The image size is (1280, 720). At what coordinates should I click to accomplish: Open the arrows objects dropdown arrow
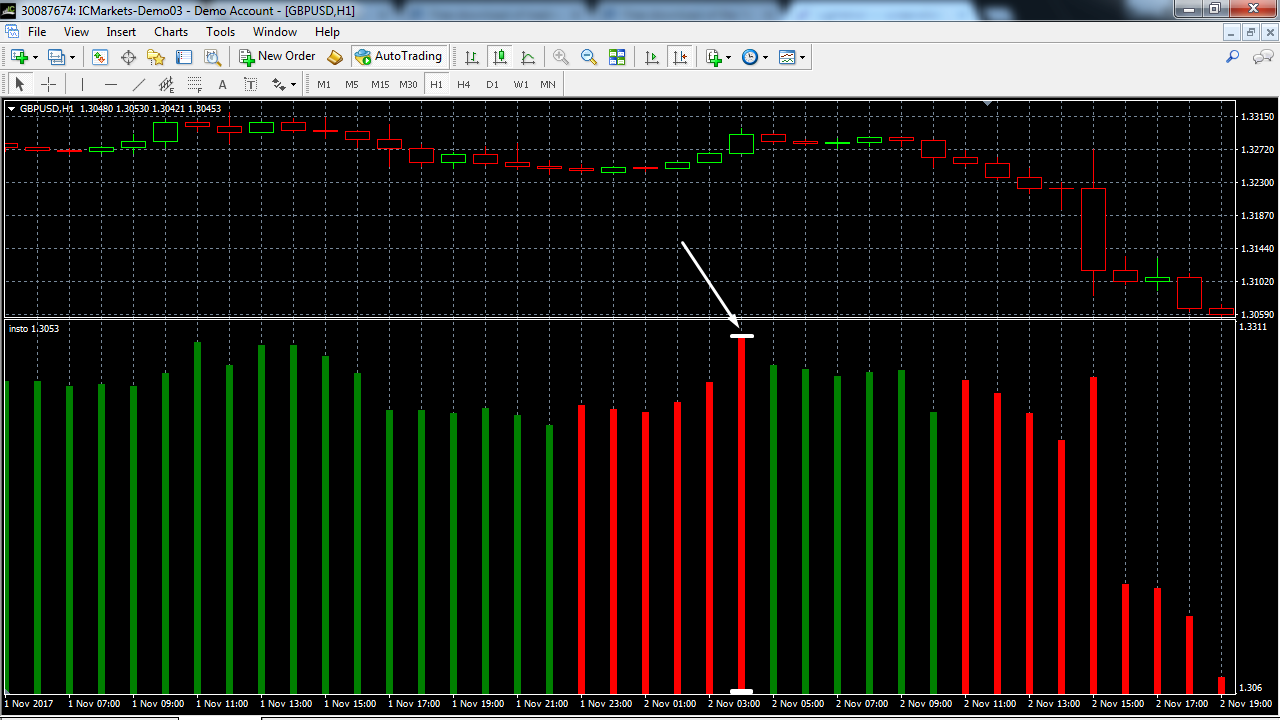point(293,84)
